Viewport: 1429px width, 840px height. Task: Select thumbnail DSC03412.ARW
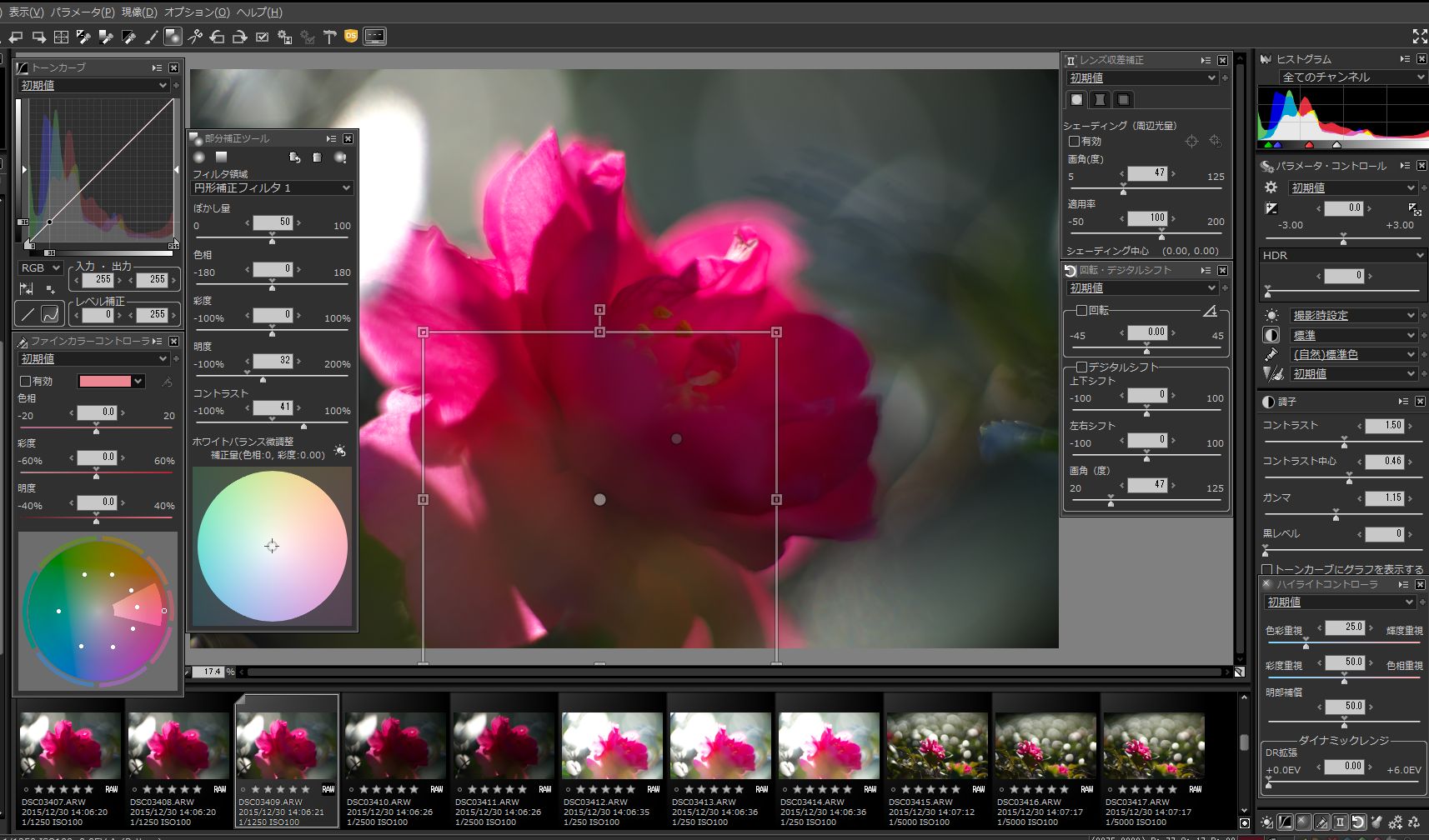612,760
